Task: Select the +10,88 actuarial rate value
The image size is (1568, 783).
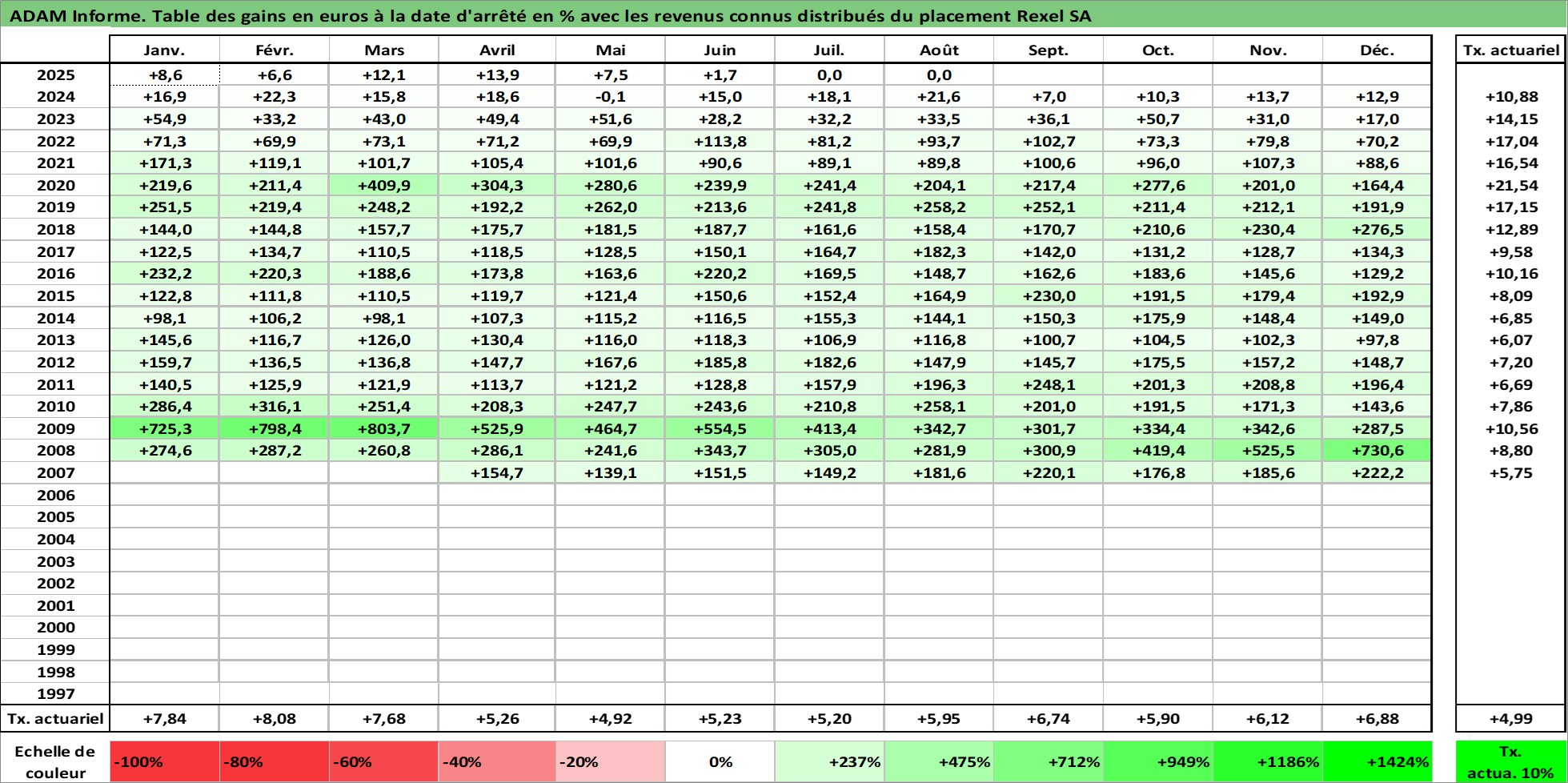Action: pos(1511,96)
